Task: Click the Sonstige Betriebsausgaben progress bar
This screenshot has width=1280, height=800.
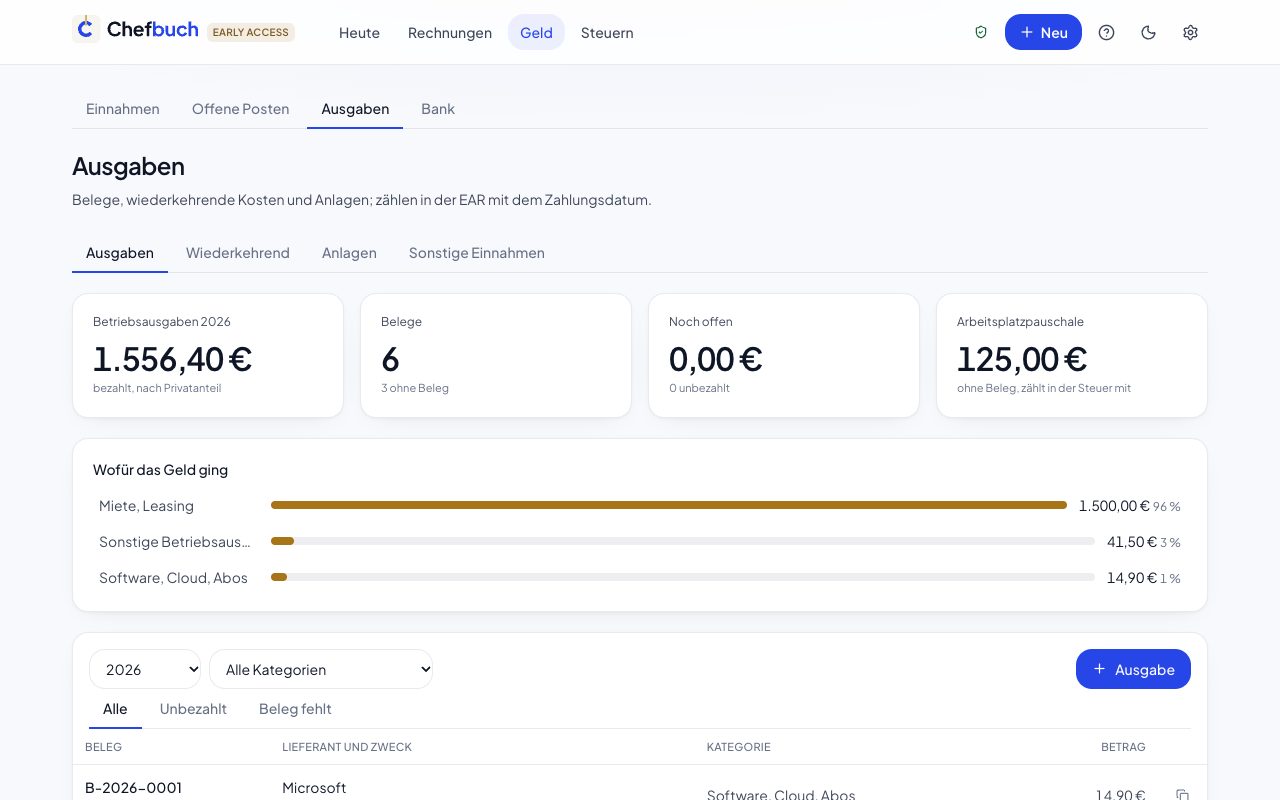Action: click(683, 542)
